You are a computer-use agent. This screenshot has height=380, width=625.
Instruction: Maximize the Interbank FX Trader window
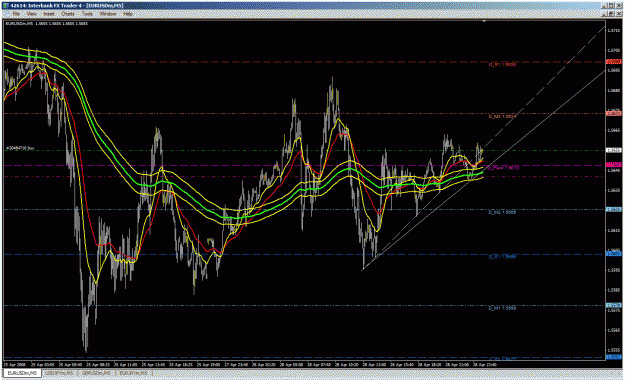[x=611, y=6]
